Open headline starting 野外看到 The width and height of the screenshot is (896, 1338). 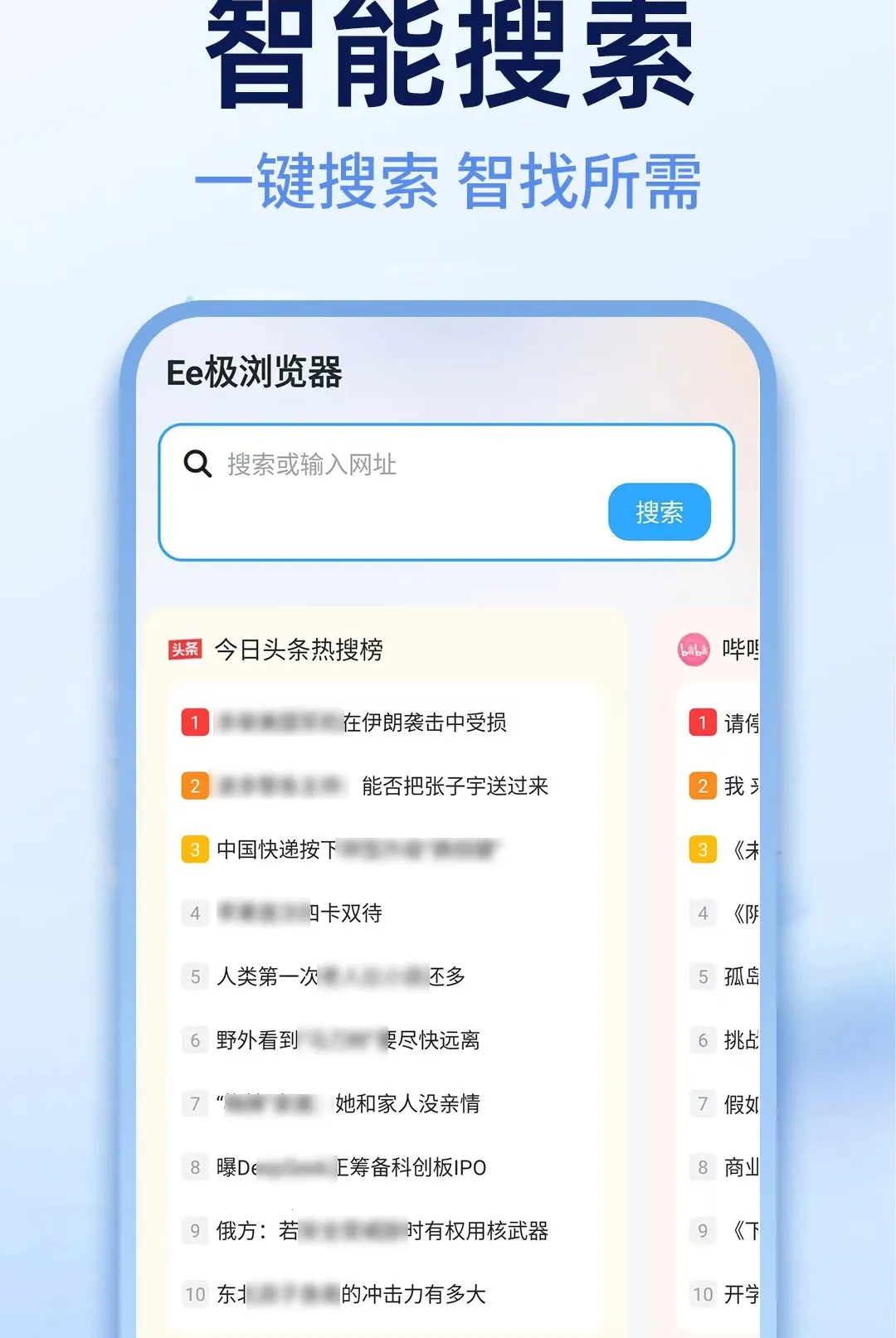[x=348, y=1040]
